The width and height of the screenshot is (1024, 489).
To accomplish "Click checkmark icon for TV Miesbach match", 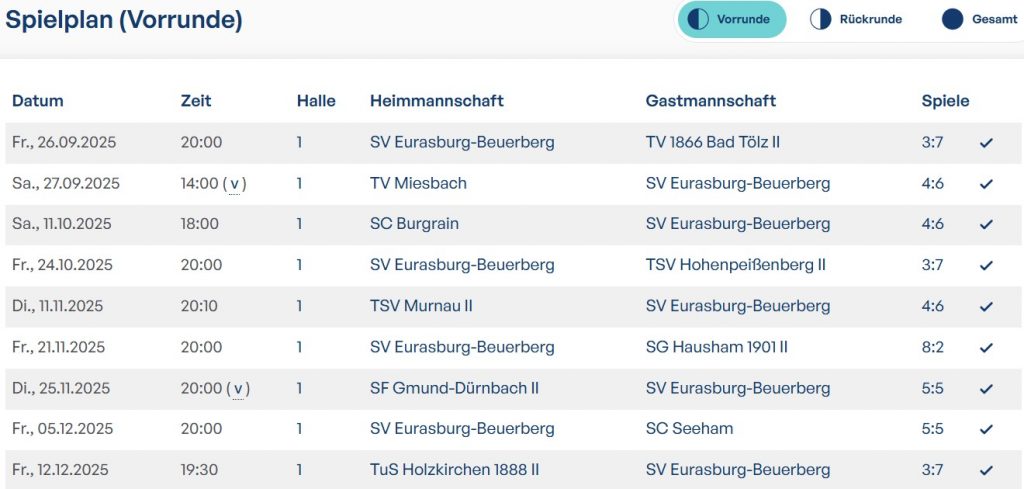I will [986, 184].
